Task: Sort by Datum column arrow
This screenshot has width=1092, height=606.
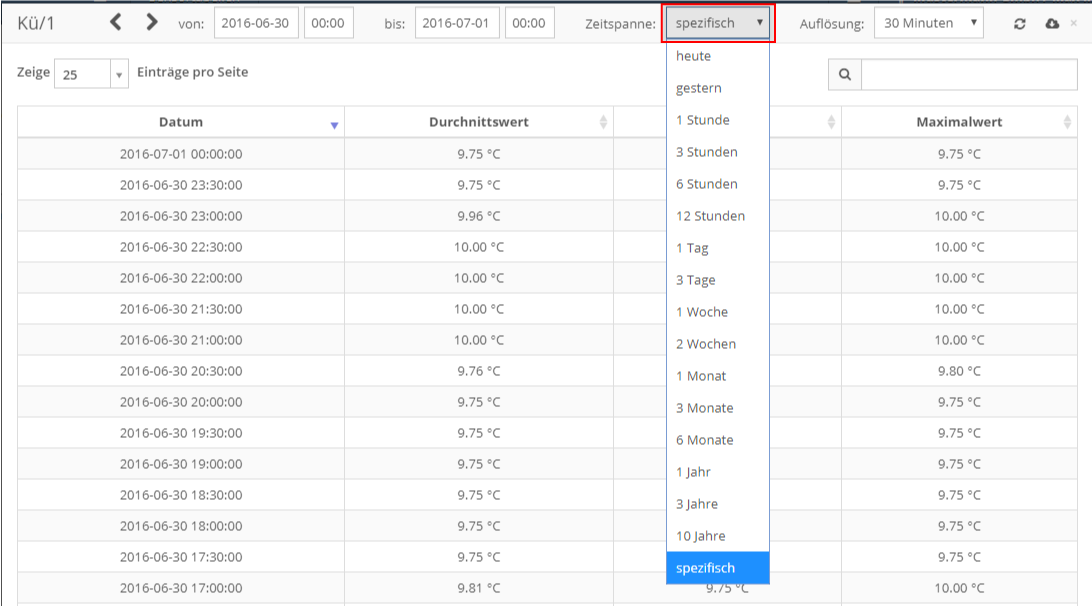Action: tap(334, 125)
